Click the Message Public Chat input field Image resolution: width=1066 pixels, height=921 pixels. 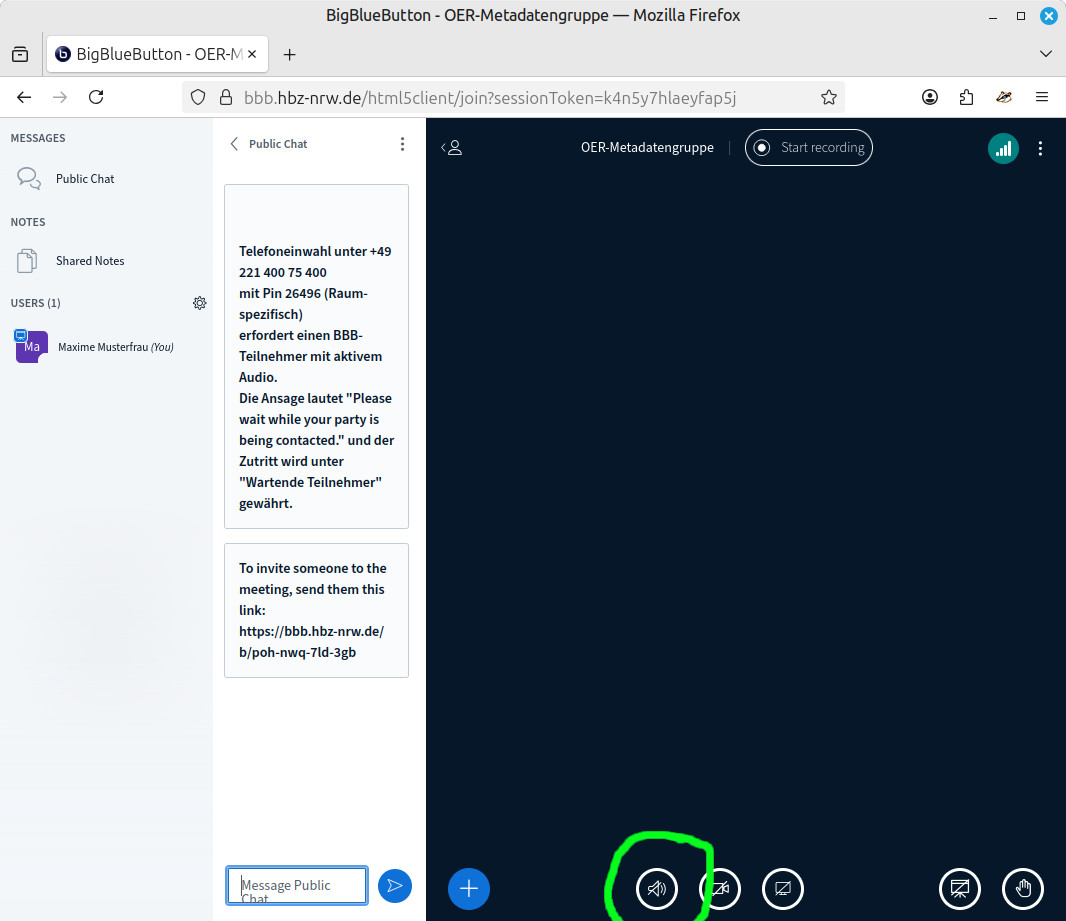tap(297, 885)
